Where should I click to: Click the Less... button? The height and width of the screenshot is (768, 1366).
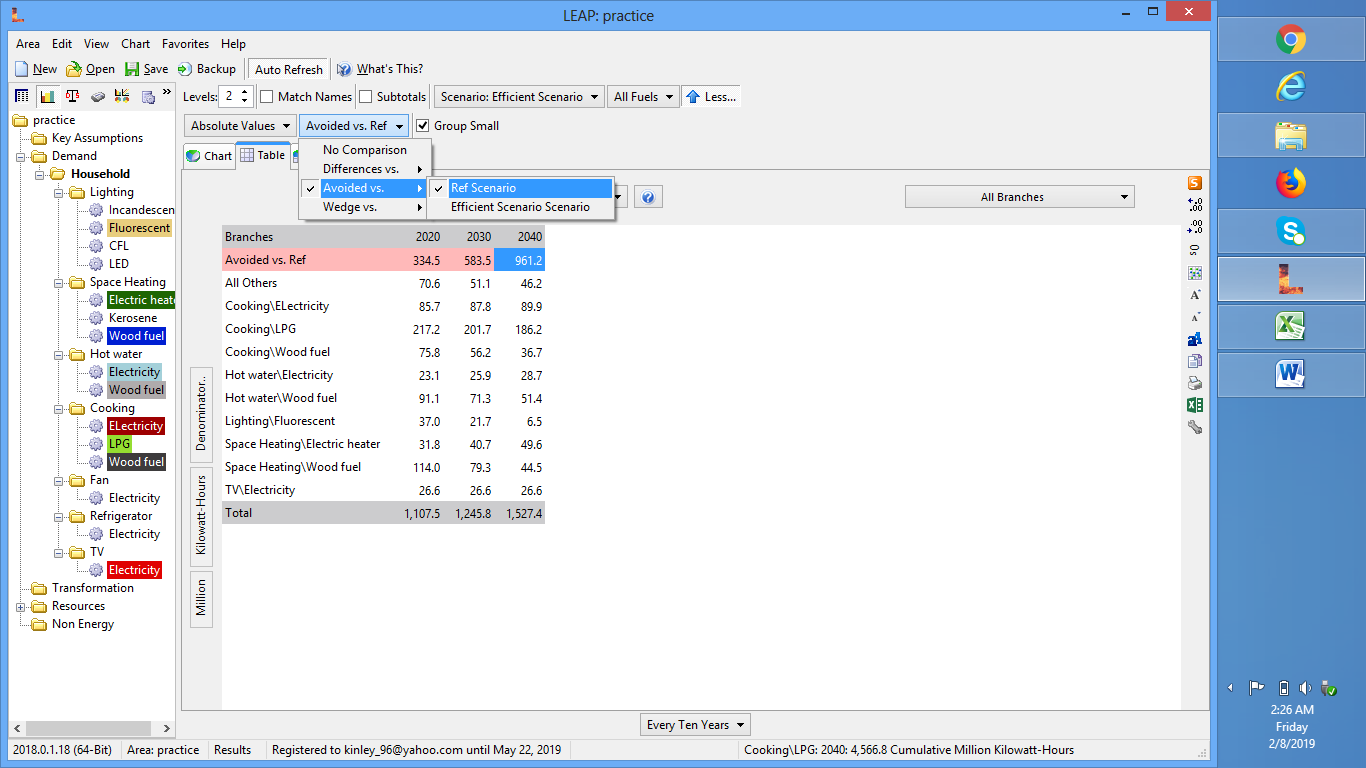(x=712, y=97)
